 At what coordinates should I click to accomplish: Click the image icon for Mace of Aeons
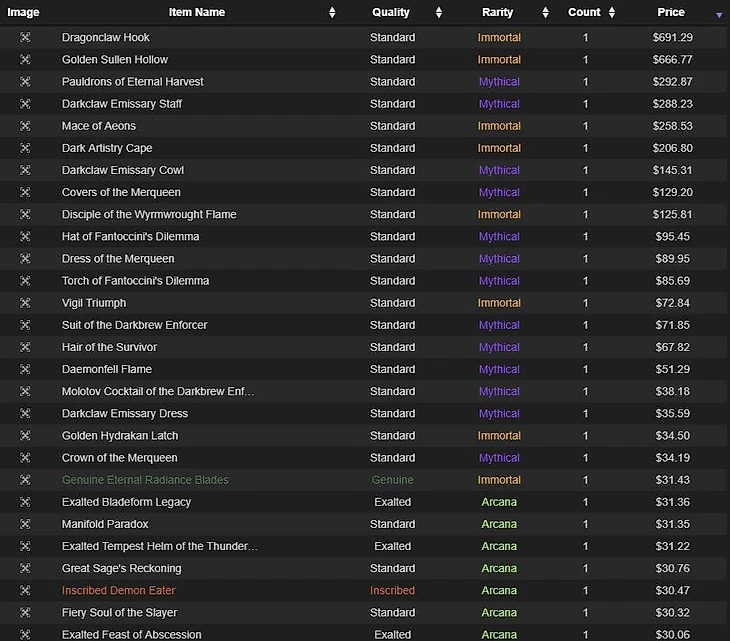(25, 126)
